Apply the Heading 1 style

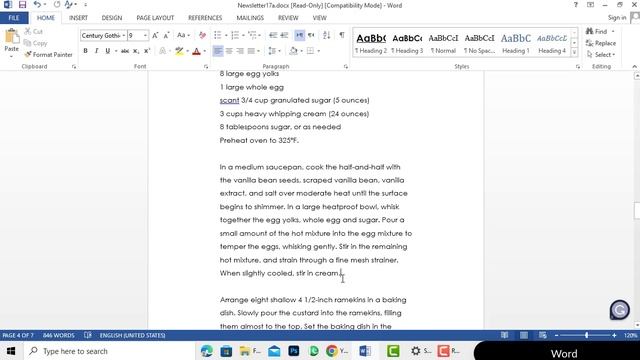pyautogui.click(x=516, y=42)
